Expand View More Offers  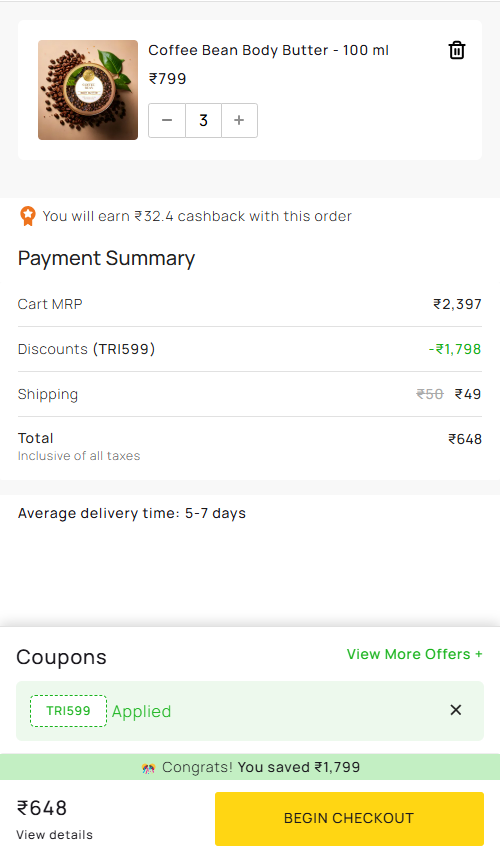(414, 654)
